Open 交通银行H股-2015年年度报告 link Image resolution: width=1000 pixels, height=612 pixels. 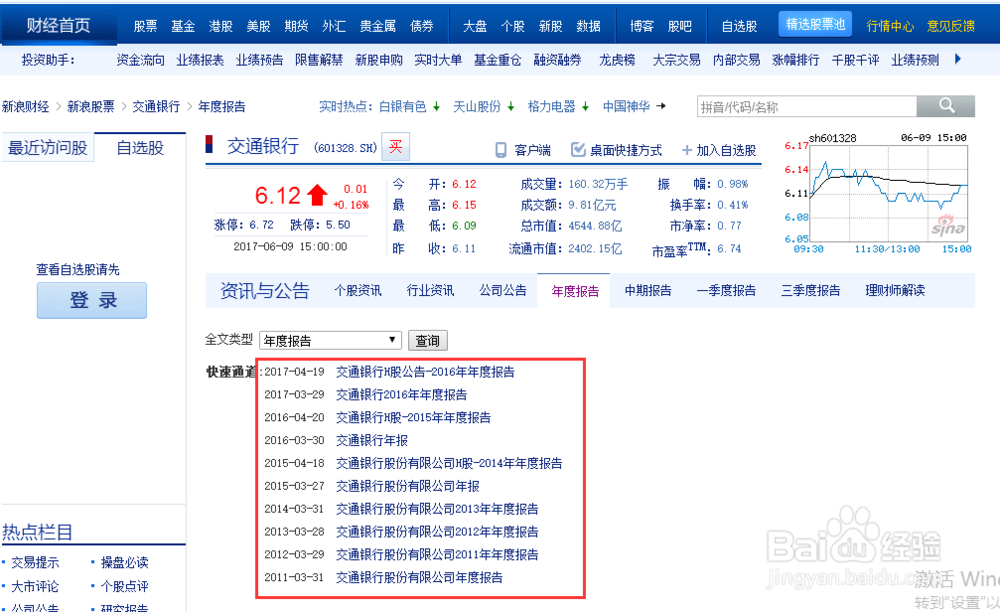coord(413,418)
